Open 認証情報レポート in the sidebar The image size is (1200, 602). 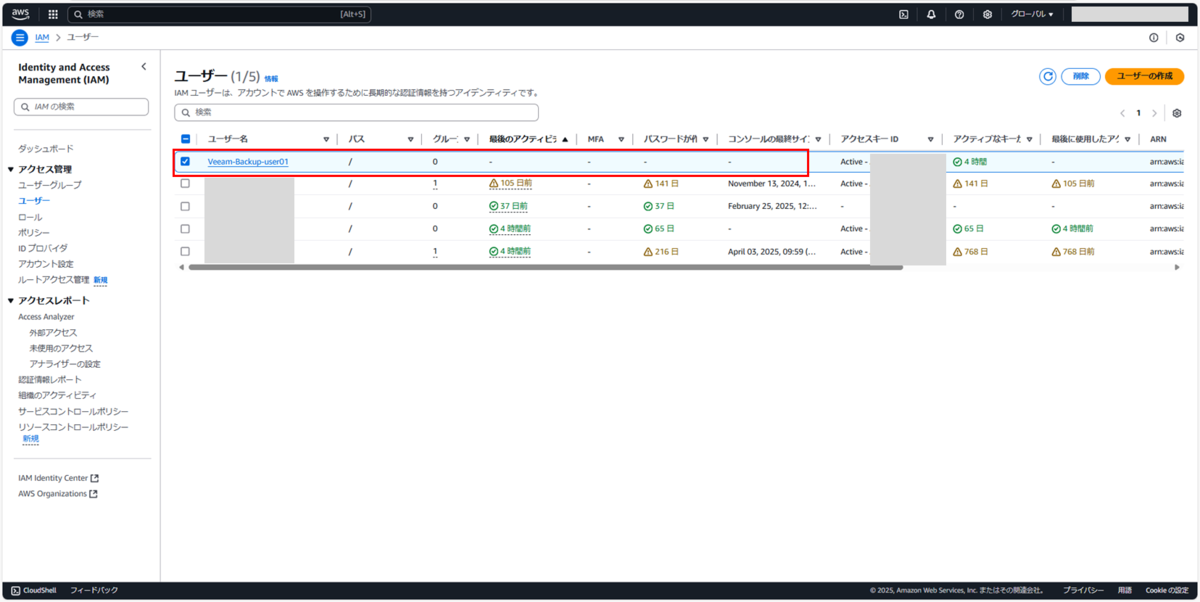pyautogui.click(x=50, y=380)
